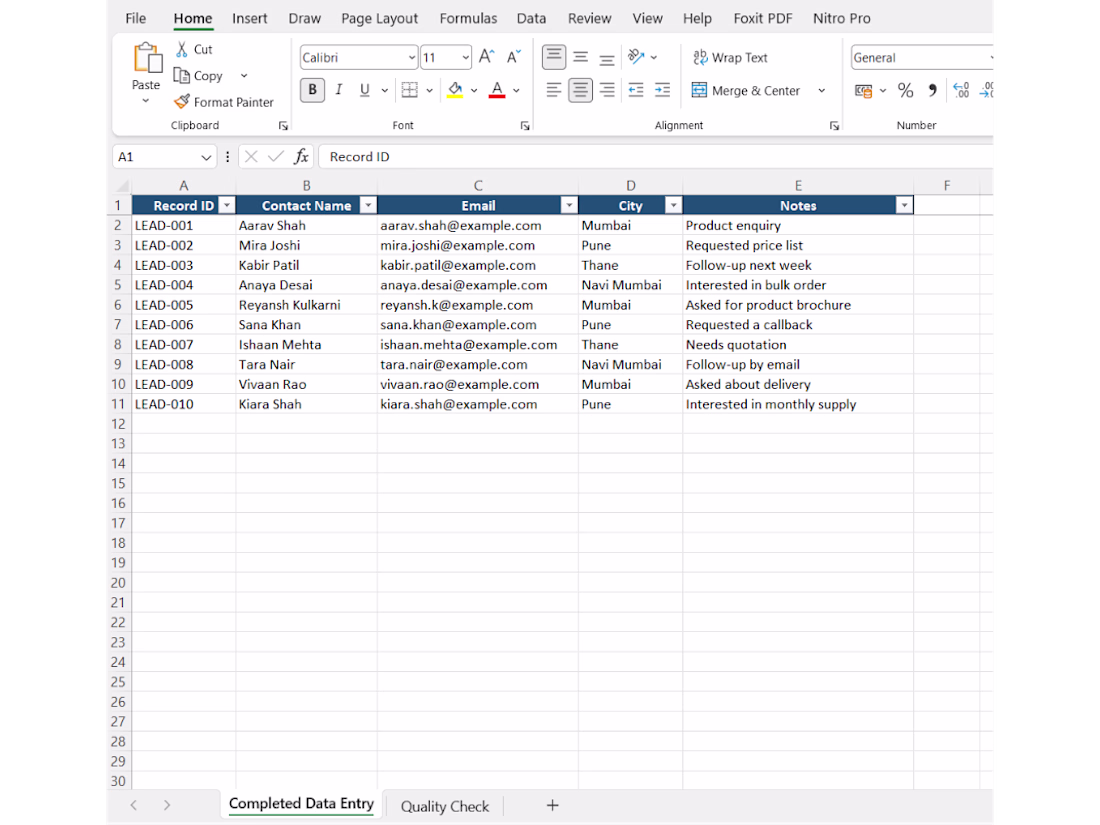Click Increase Decimal icon
The width and height of the screenshot is (1100, 825).
(961, 90)
